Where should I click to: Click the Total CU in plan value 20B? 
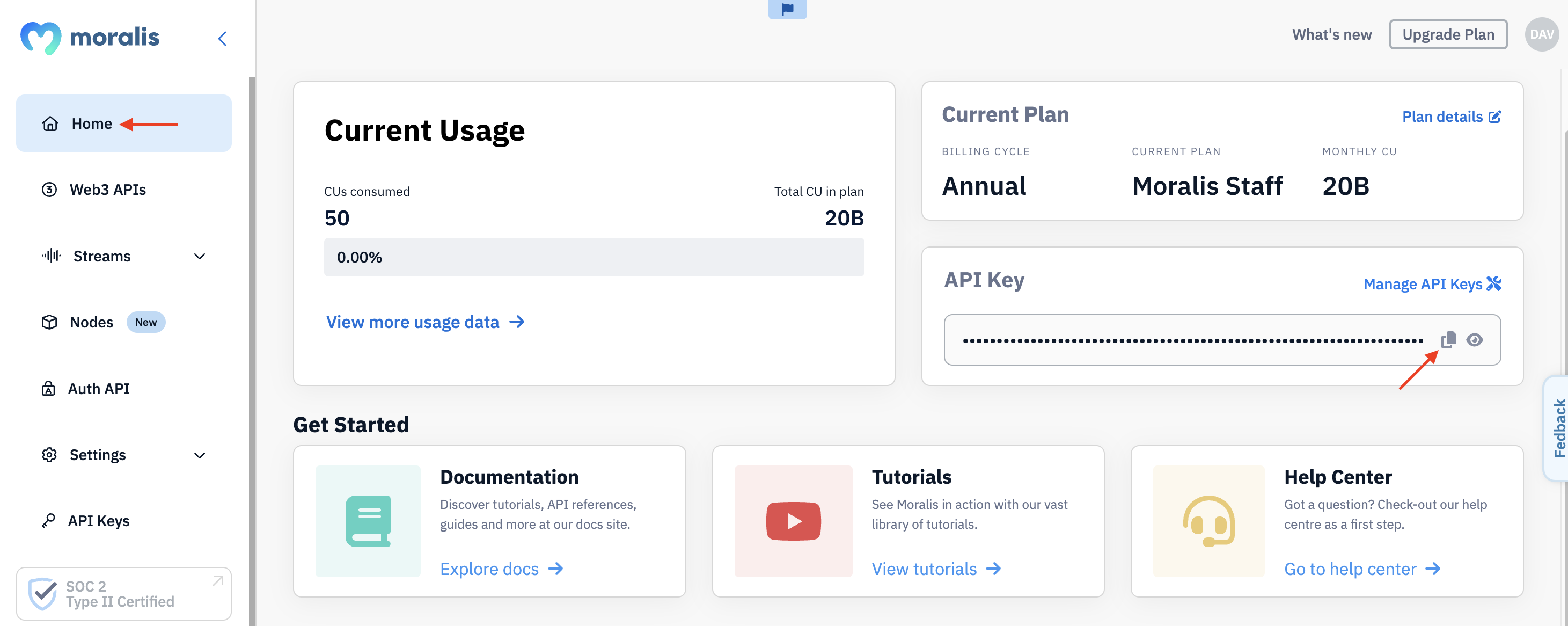[x=844, y=218]
